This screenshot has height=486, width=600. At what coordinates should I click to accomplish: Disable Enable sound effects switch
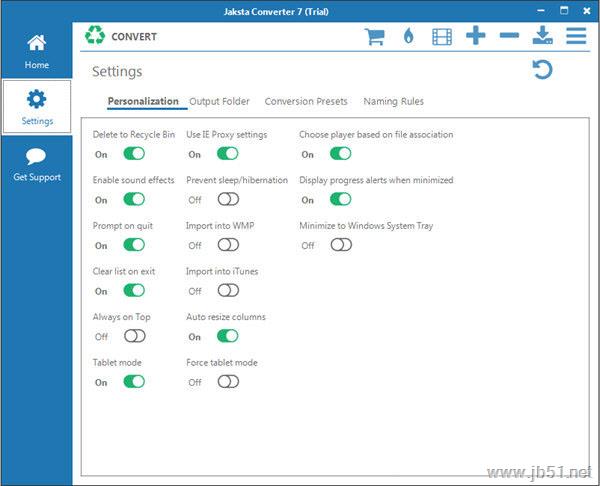coord(134,199)
